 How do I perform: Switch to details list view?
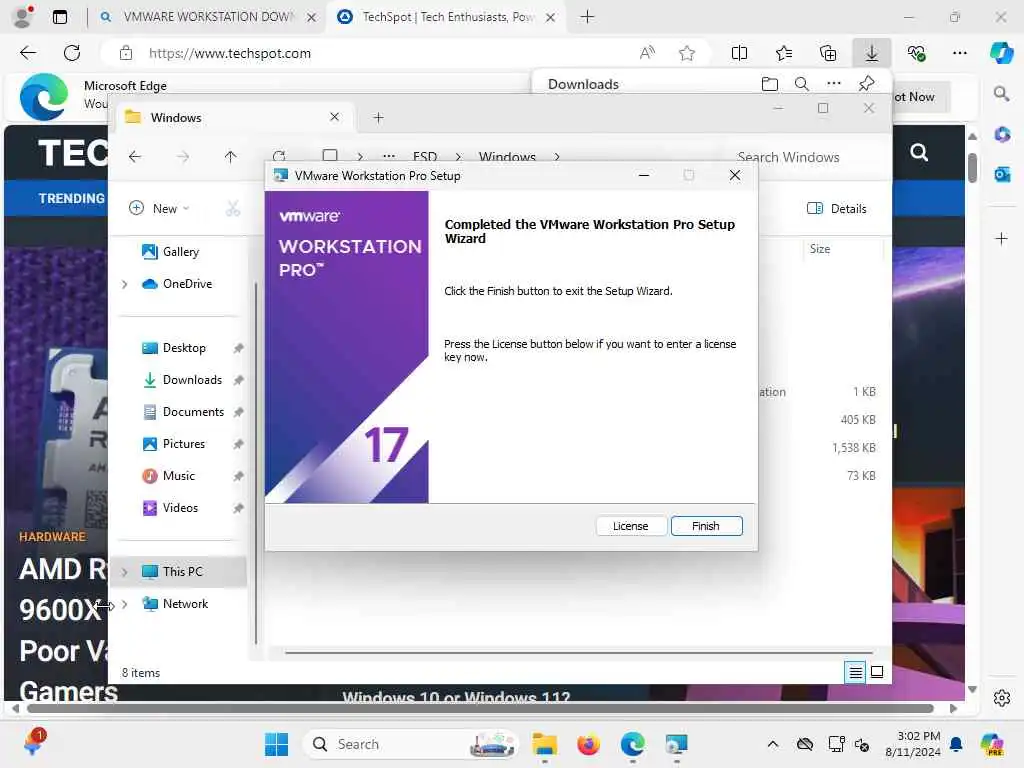tap(856, 672)
